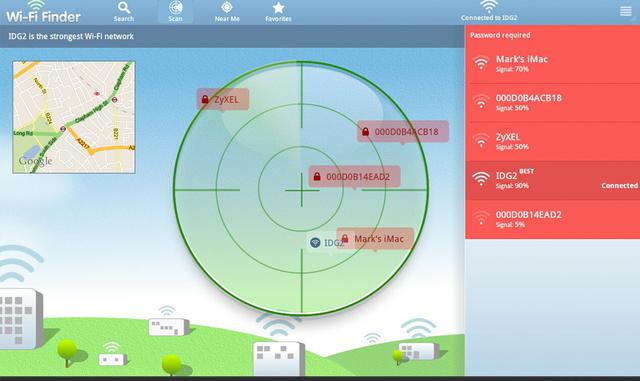This screenshot has width=640, height=381.
Task: Open the Search tool
Action: point(124,12)
